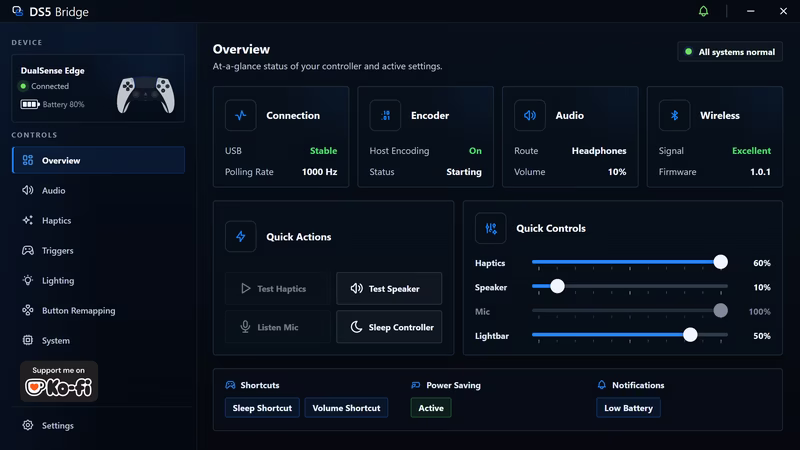Click the battery level icon
This screenshot has width=800, height=450.
click(30, 105)
